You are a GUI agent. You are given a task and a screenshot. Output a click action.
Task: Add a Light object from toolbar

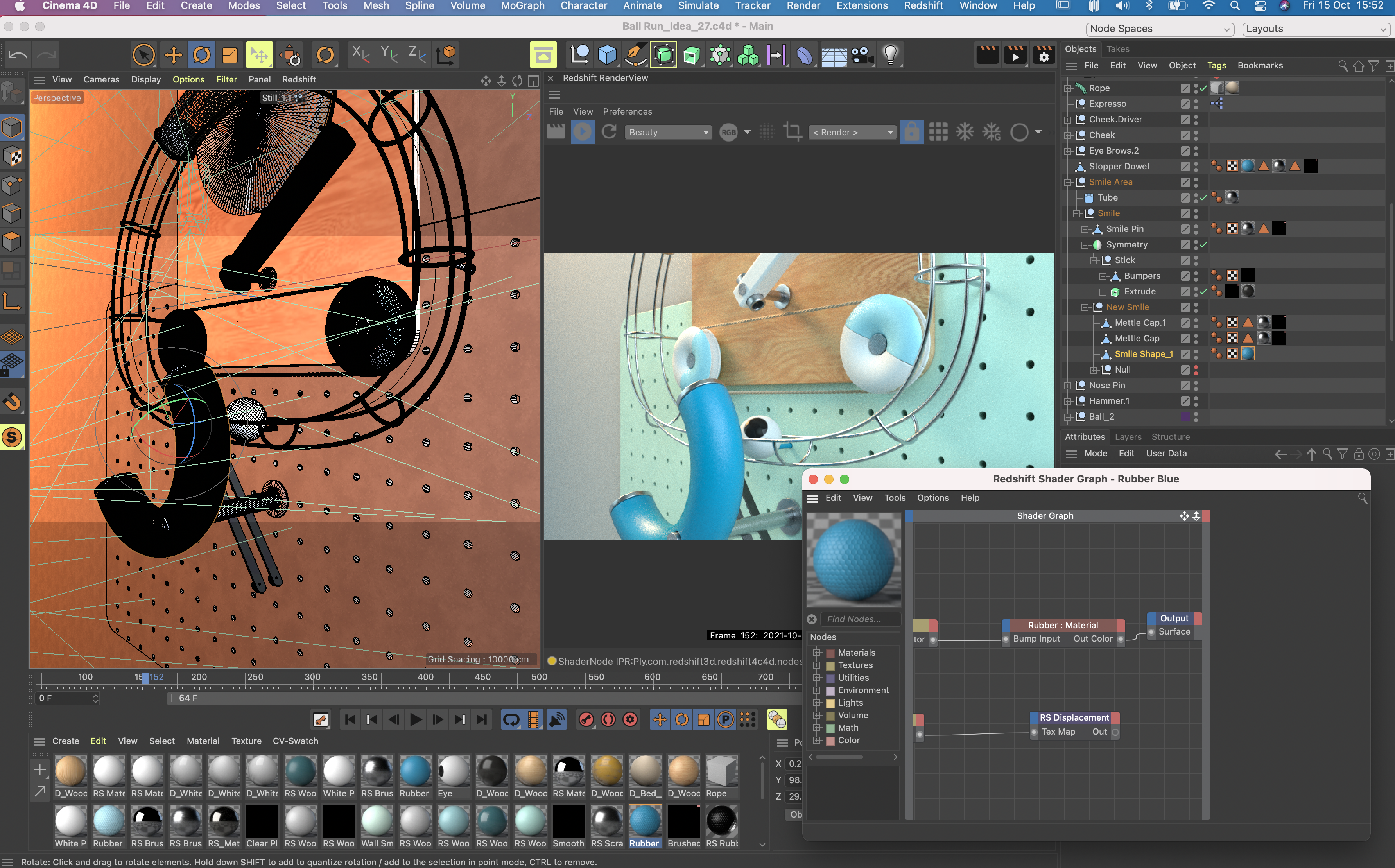(890, 55)
